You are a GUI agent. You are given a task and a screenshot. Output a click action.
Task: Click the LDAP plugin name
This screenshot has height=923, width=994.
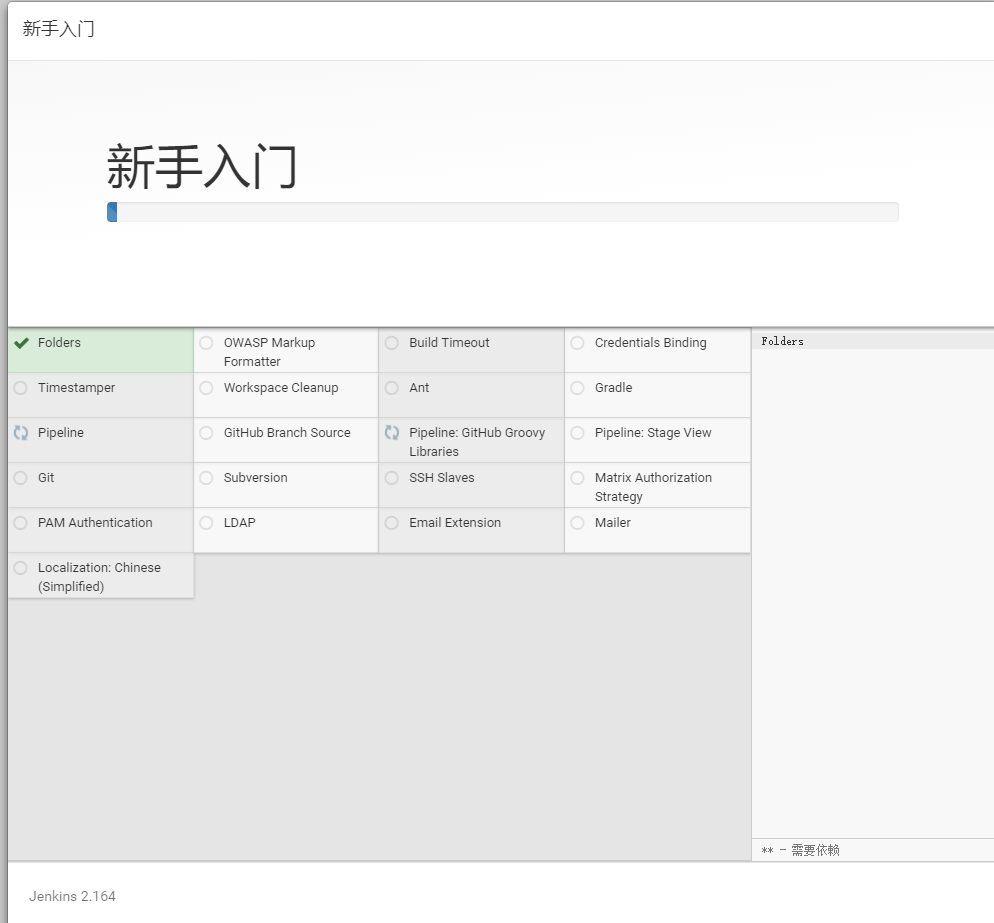pyautogui.click(x=240, y=523)
